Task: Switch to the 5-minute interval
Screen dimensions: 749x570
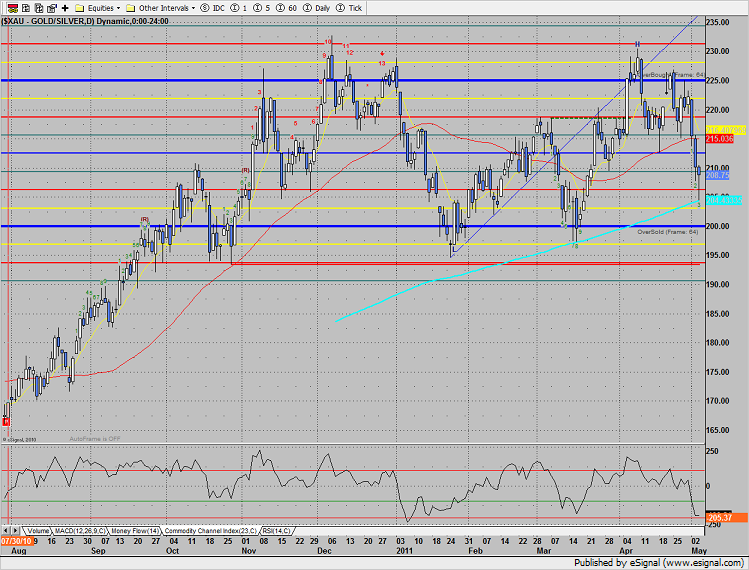Action: point(268,8)
